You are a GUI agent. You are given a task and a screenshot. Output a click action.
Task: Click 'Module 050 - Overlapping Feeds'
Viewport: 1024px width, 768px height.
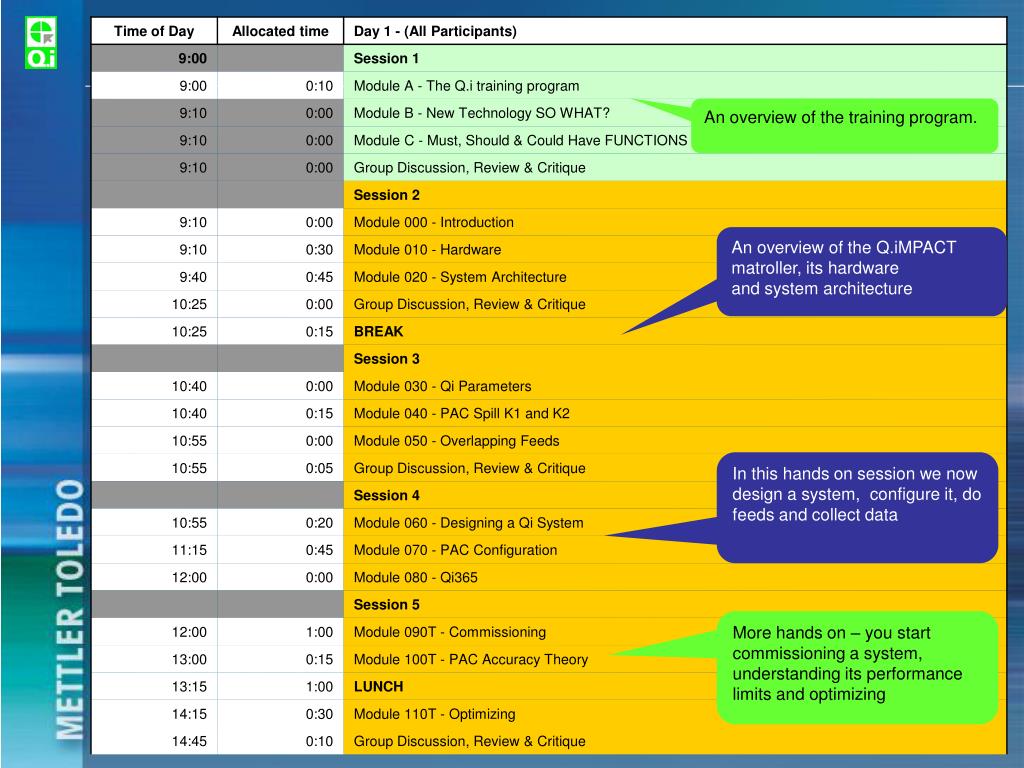(x=456, y=441)
